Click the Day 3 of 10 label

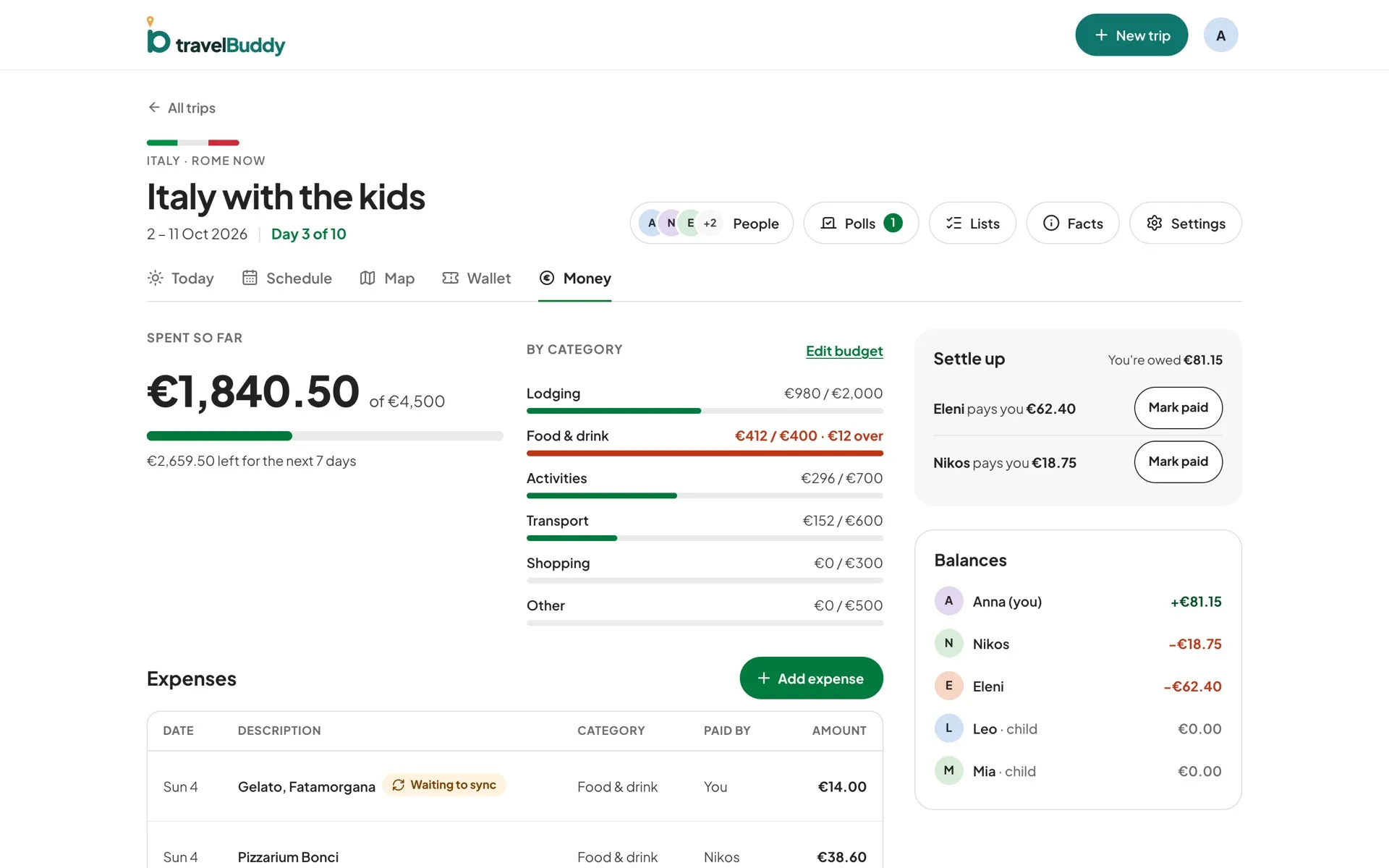[309, 234]
